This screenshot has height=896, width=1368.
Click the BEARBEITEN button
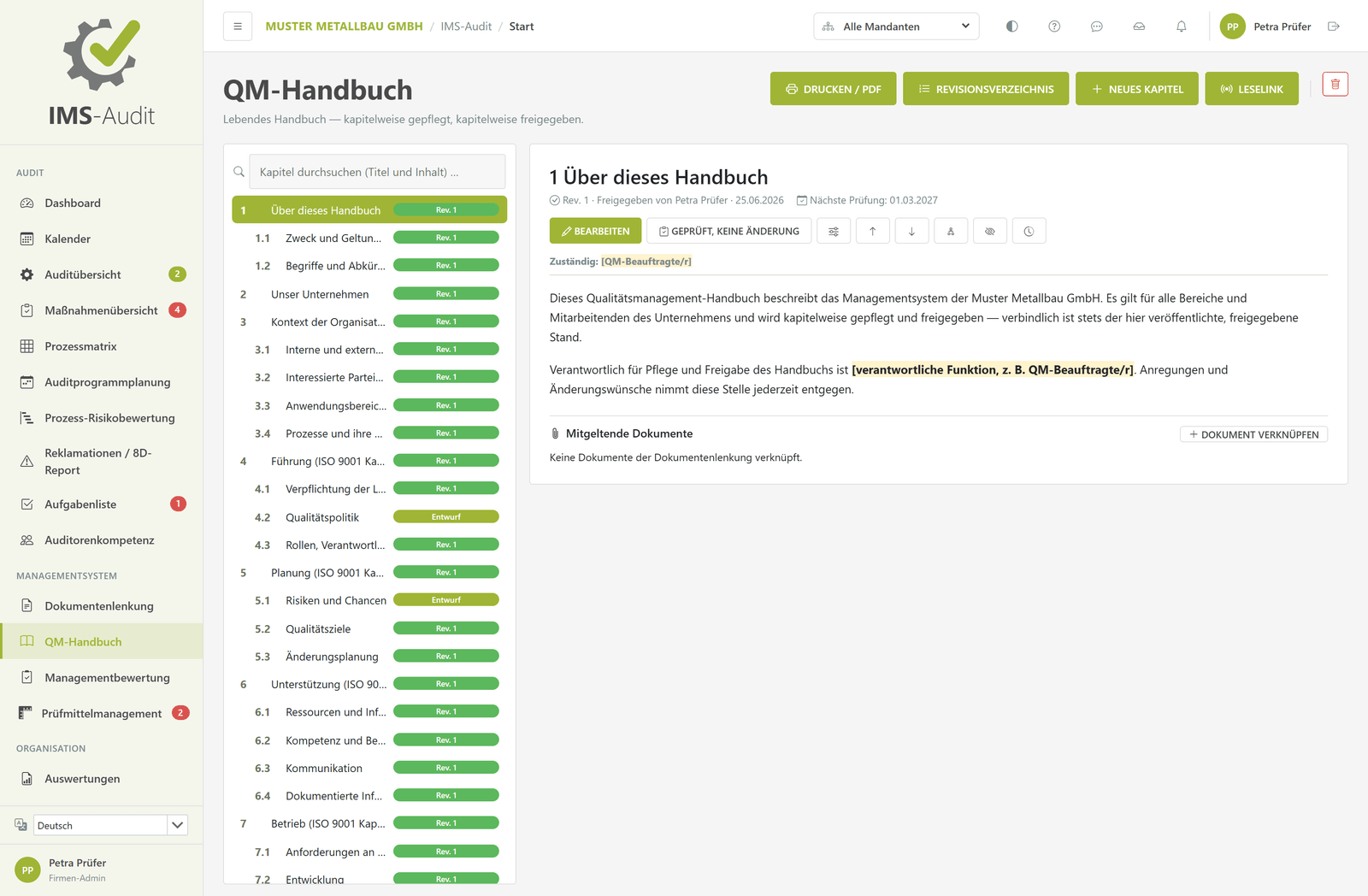pos(595,231)
